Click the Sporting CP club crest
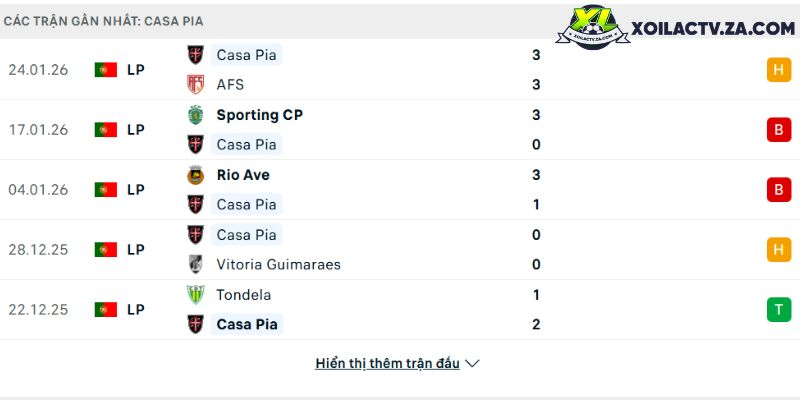The height and width of the screenshot is (400, 800). tap(196, 115)
